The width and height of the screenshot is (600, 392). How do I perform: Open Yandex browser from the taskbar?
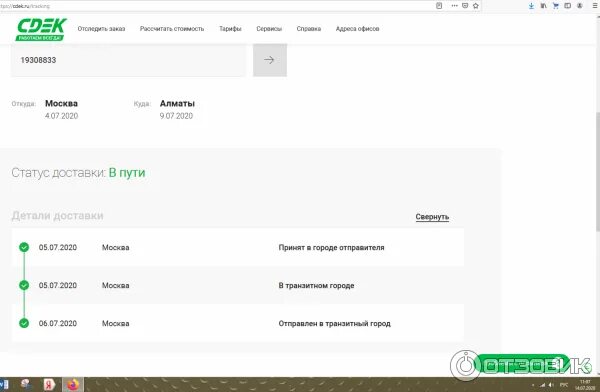click(49, 384)
